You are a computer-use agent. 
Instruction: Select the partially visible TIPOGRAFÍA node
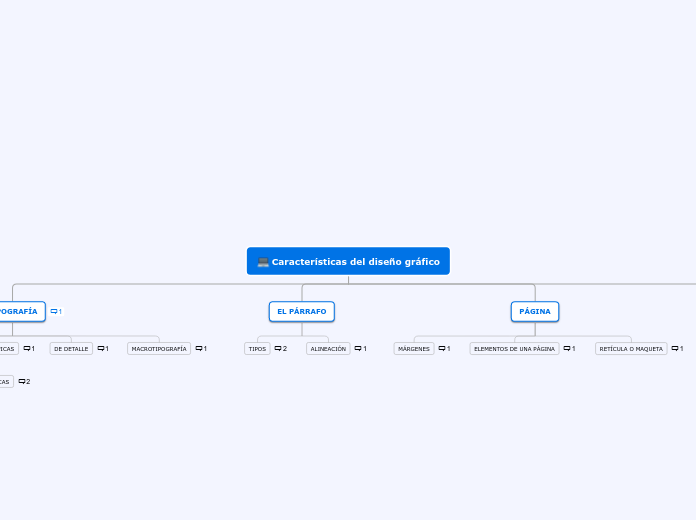[20, 311]
